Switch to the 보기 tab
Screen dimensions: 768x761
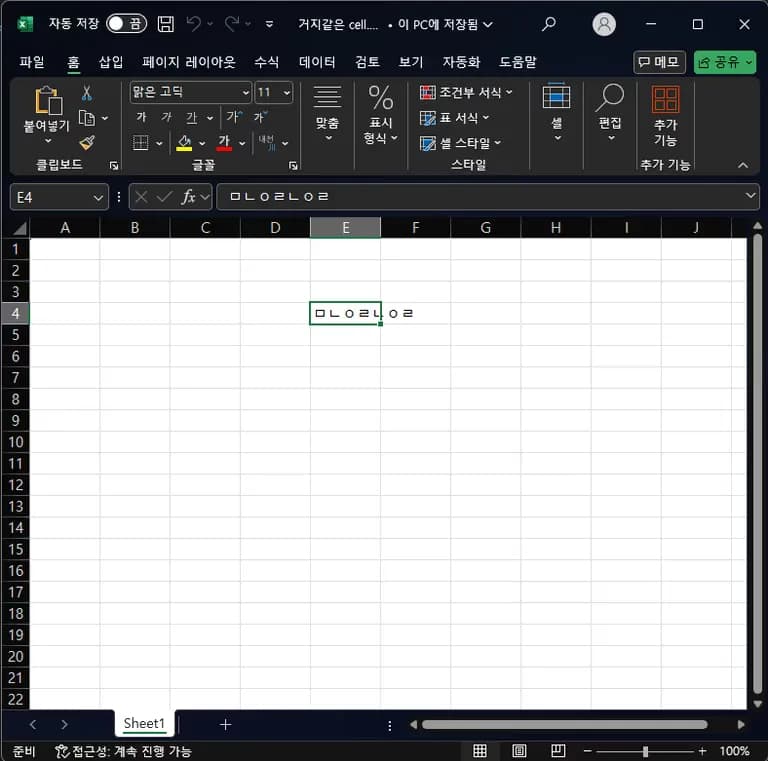pos(411,62)
